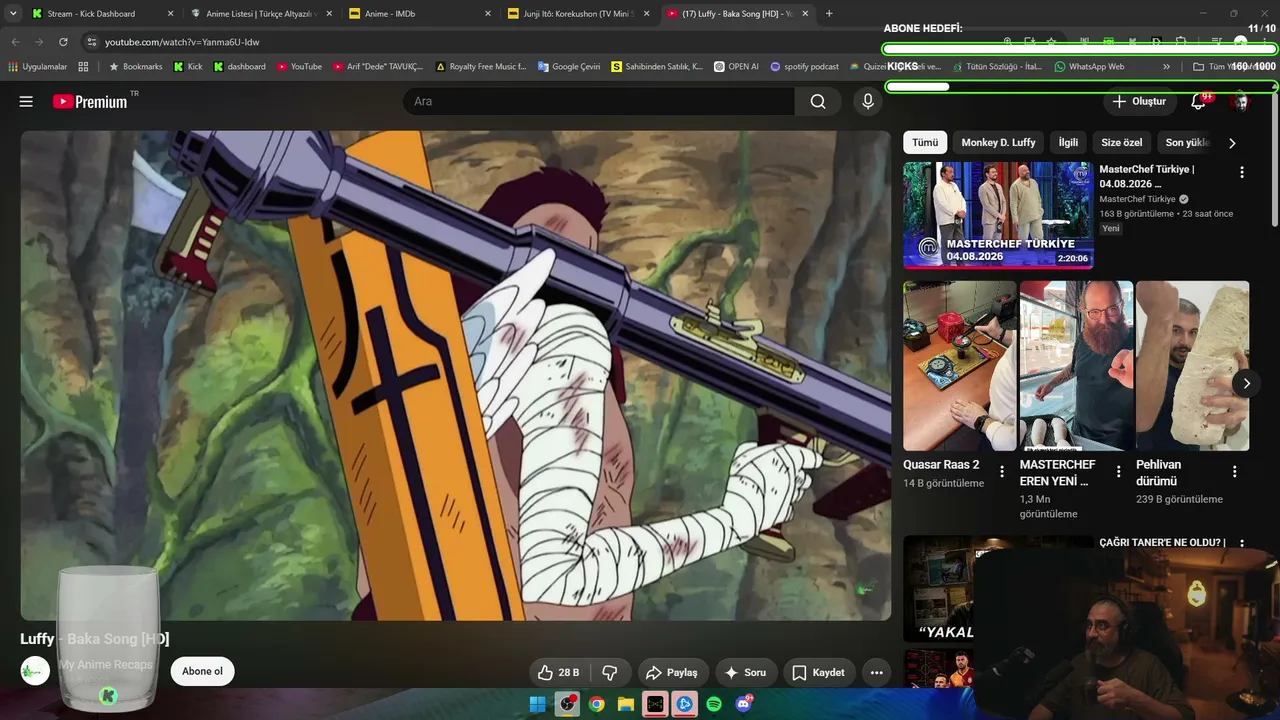View site information icon in address bar
This screenshot has width=1280, height=720.
coord(91,42)
